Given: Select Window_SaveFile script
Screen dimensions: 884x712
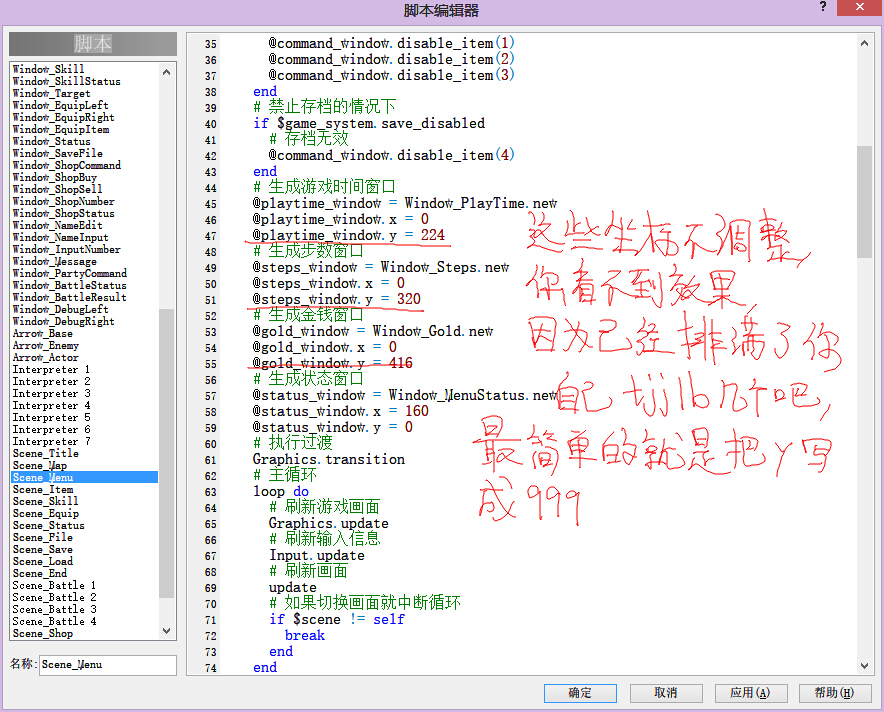Looking at the screenshot, I should pyautogui.click(x=58, y=153).
